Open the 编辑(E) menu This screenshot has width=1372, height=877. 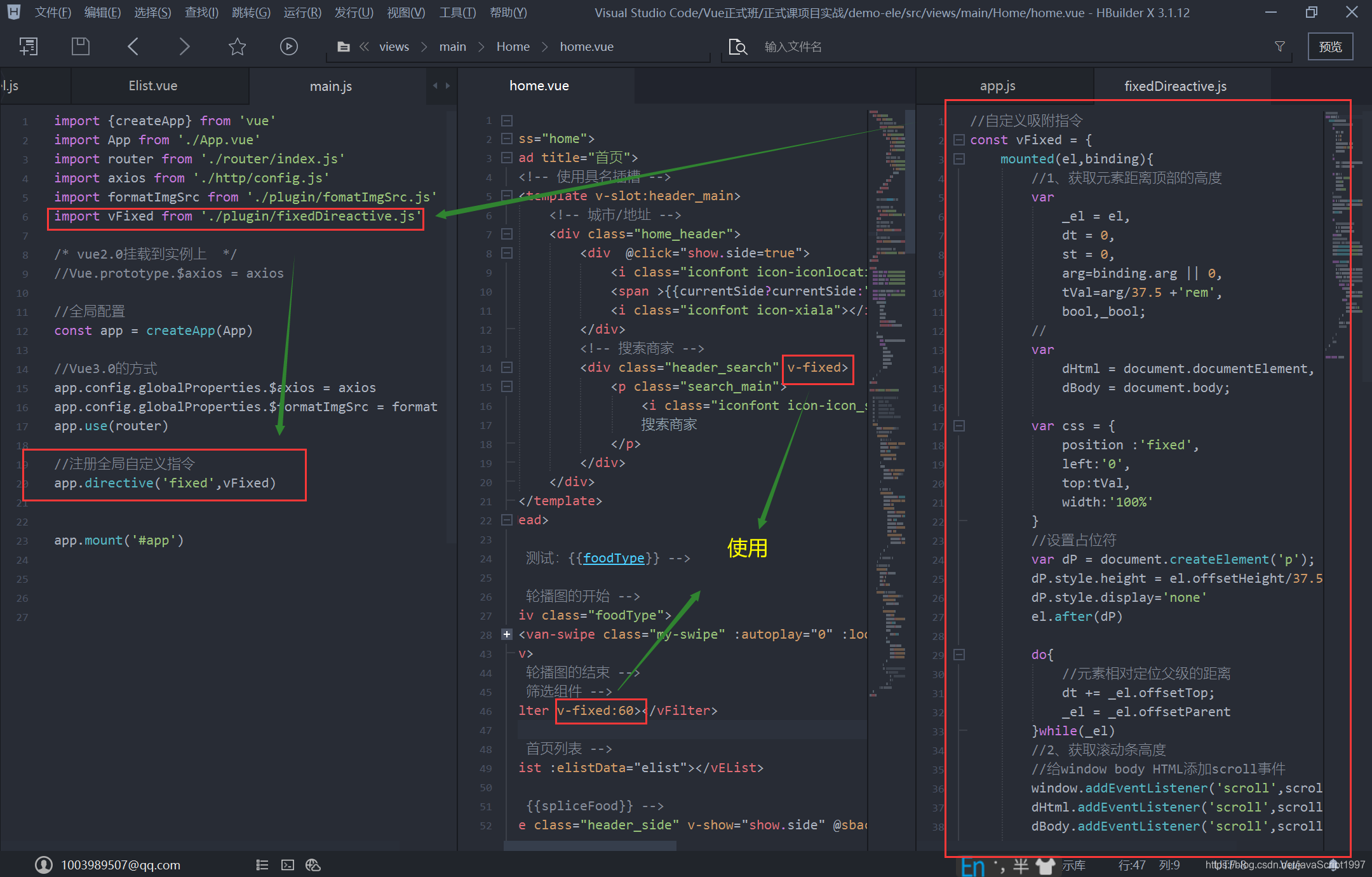(x=102, y=13)
